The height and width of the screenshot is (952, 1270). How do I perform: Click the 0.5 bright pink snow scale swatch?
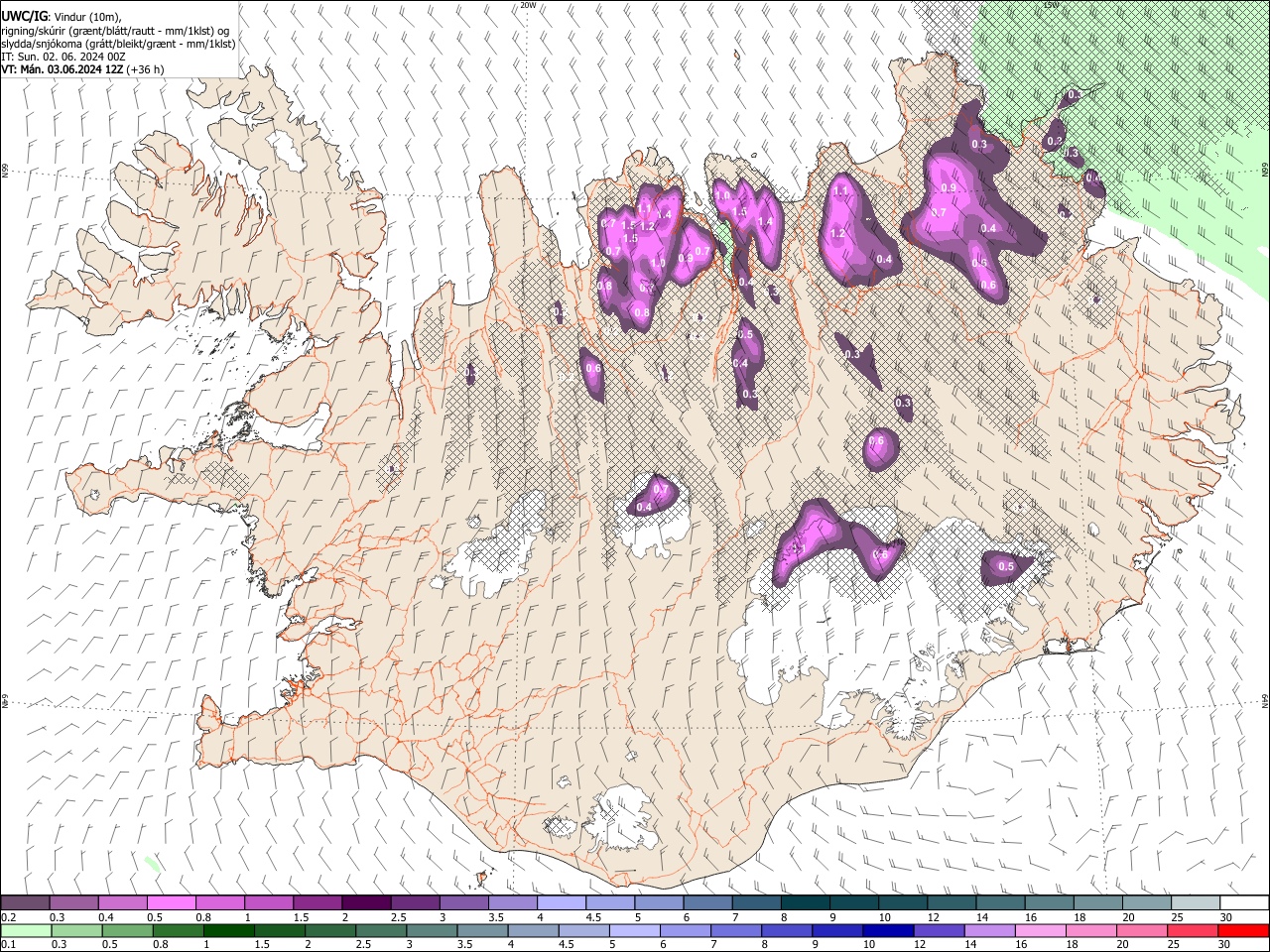click(x=171, y=903)
